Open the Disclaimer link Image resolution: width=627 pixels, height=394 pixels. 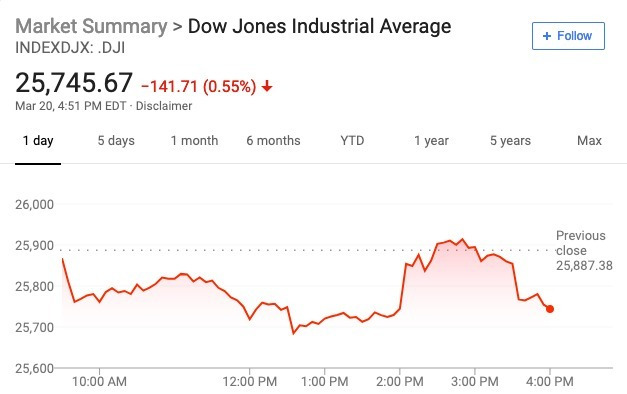tap(164, 106)
